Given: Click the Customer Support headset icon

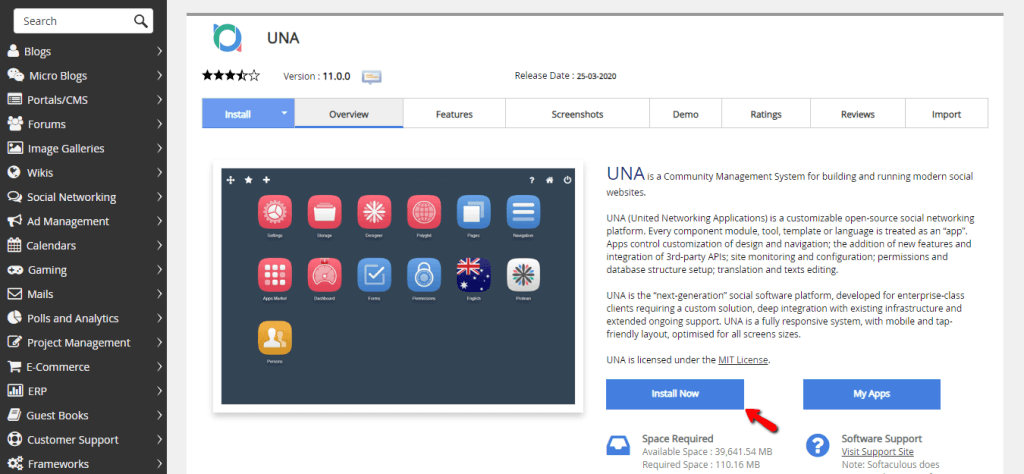Looking at the screenshot, I should (x=14, y=439).
